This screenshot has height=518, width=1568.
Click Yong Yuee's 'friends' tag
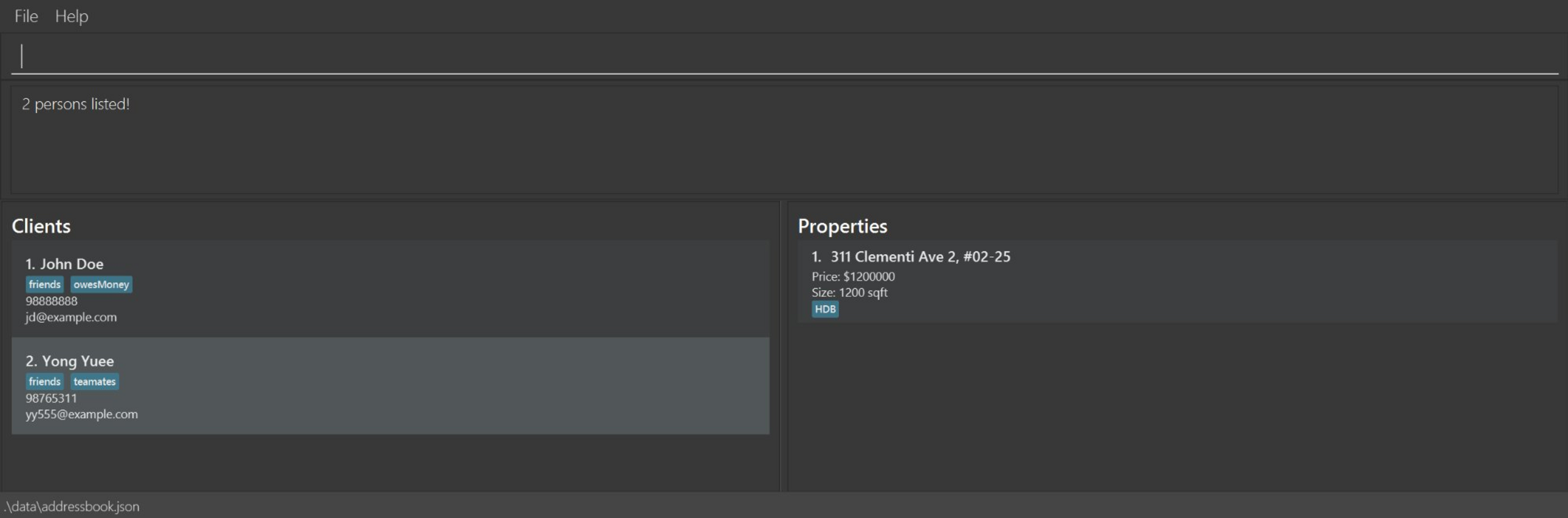(44, 381)
